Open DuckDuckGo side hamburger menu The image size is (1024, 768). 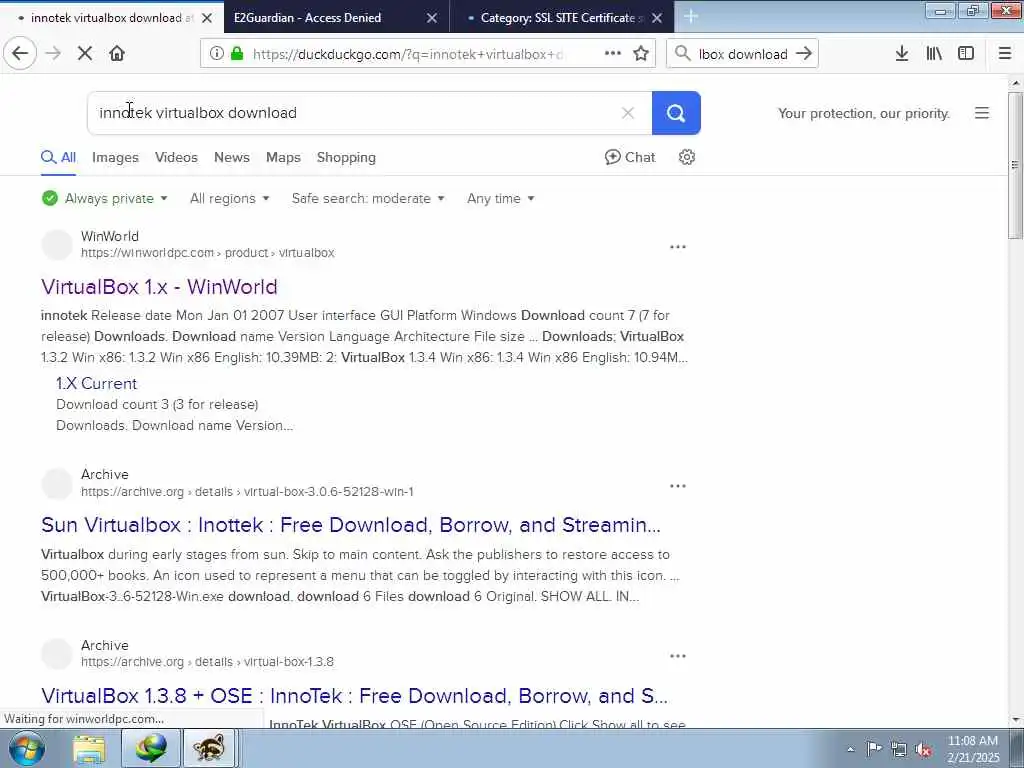point(982,113)
